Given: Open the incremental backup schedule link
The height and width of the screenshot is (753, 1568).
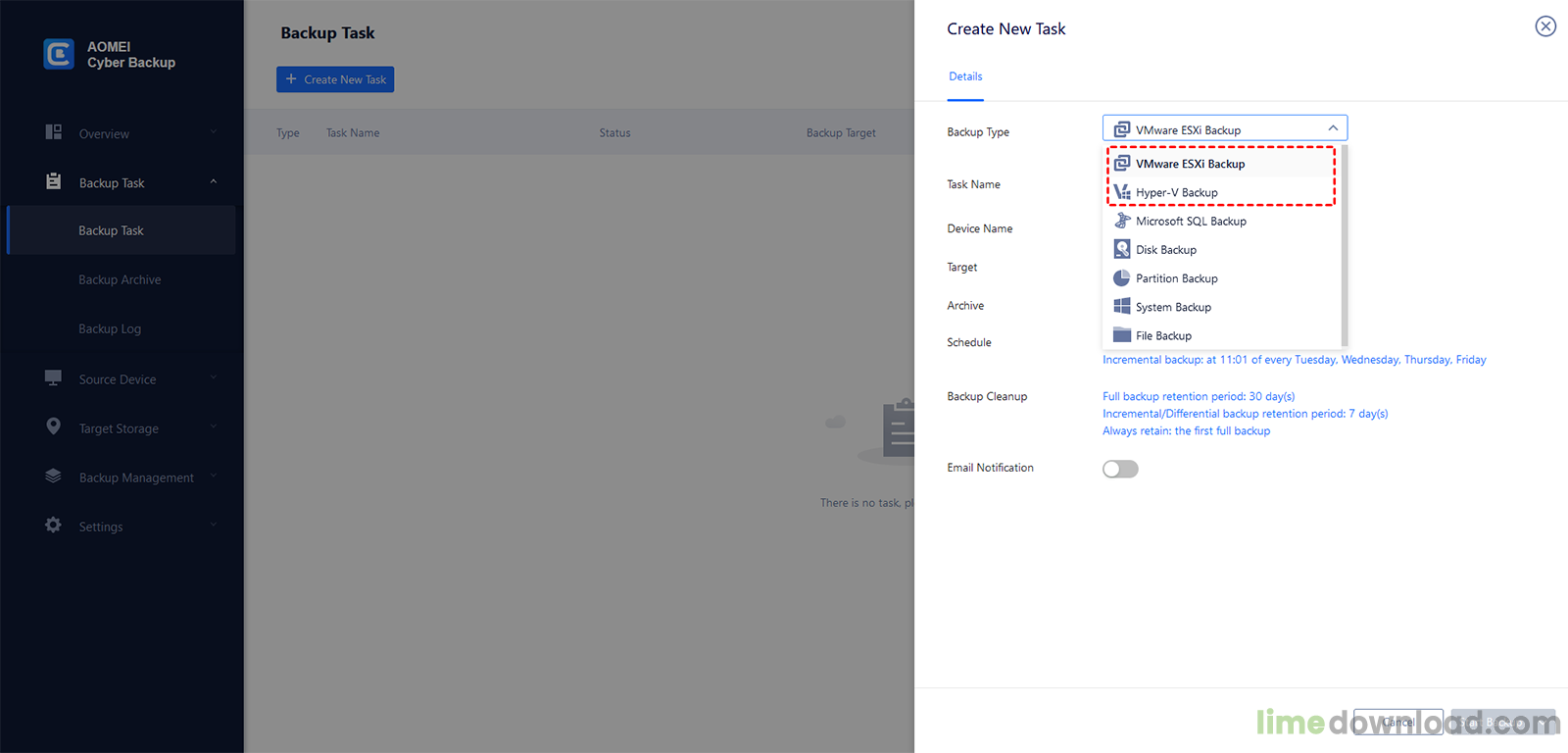Looking at the screenshot, I should coord(1295,360).
